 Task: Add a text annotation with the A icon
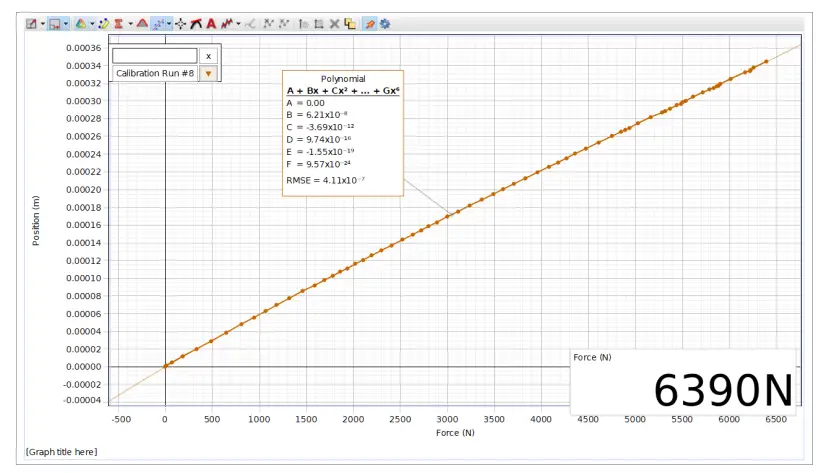211,24
